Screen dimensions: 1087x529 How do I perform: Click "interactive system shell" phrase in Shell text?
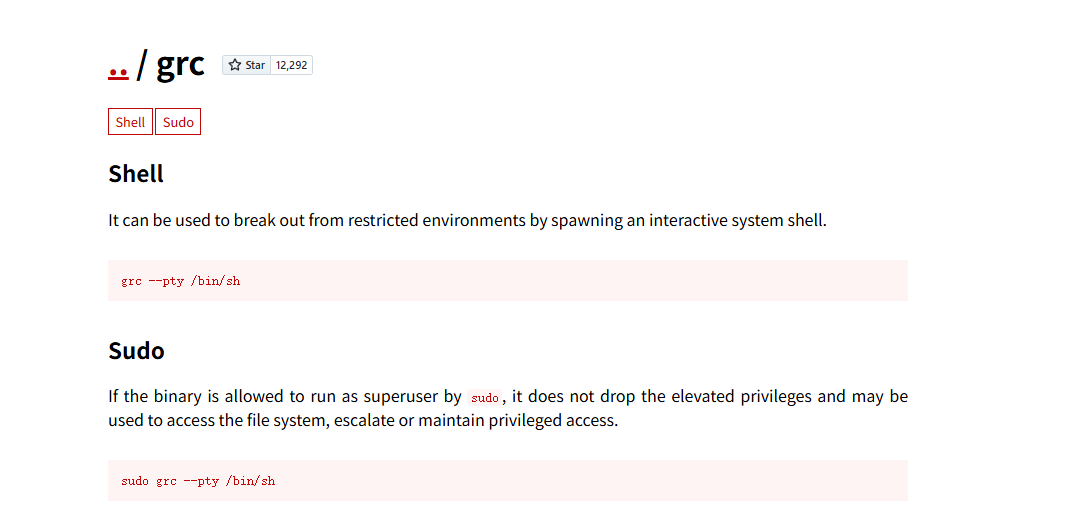coord(736,220)
